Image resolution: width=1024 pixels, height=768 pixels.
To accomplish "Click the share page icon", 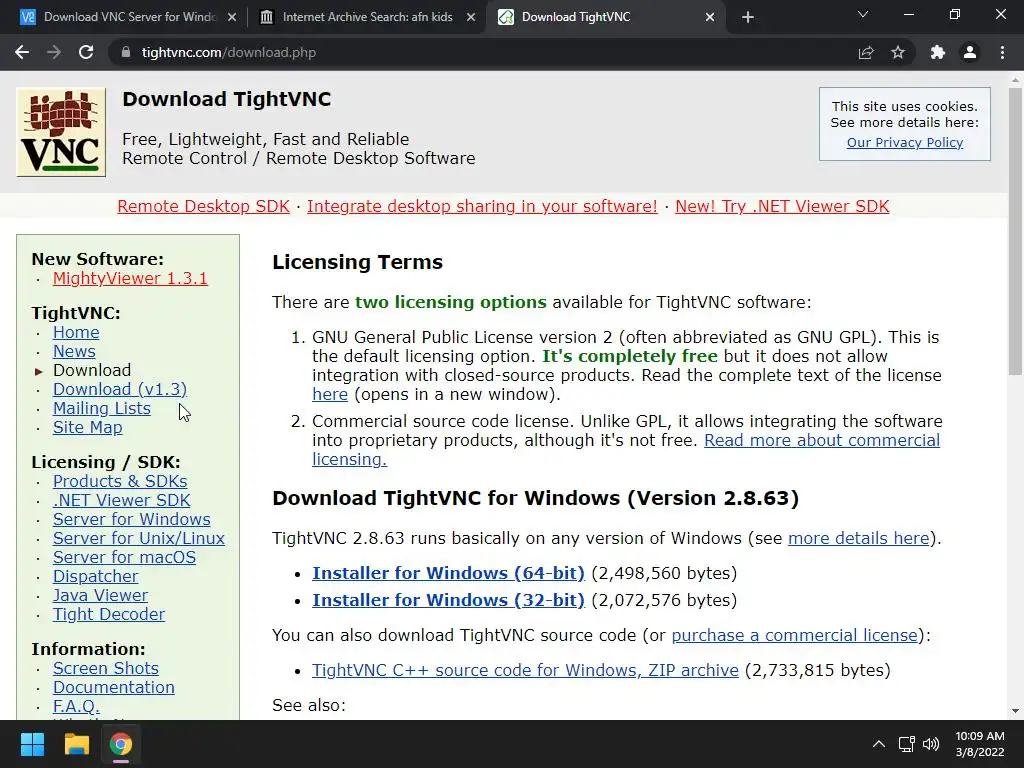I will [866, 52].
